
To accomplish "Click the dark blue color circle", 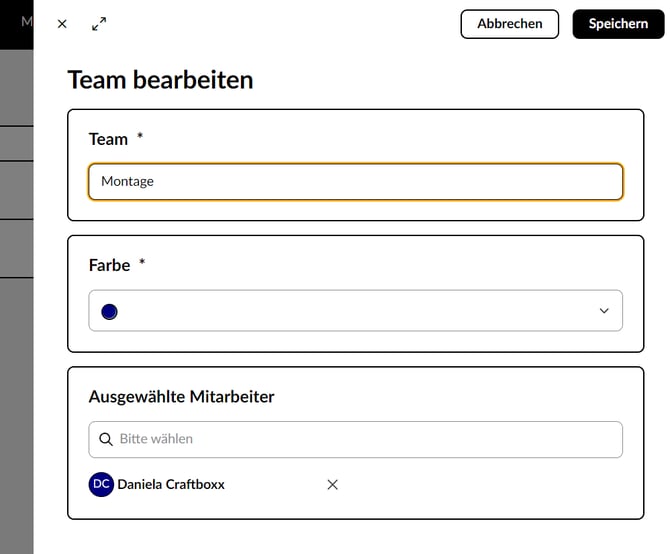I will 109,311.
